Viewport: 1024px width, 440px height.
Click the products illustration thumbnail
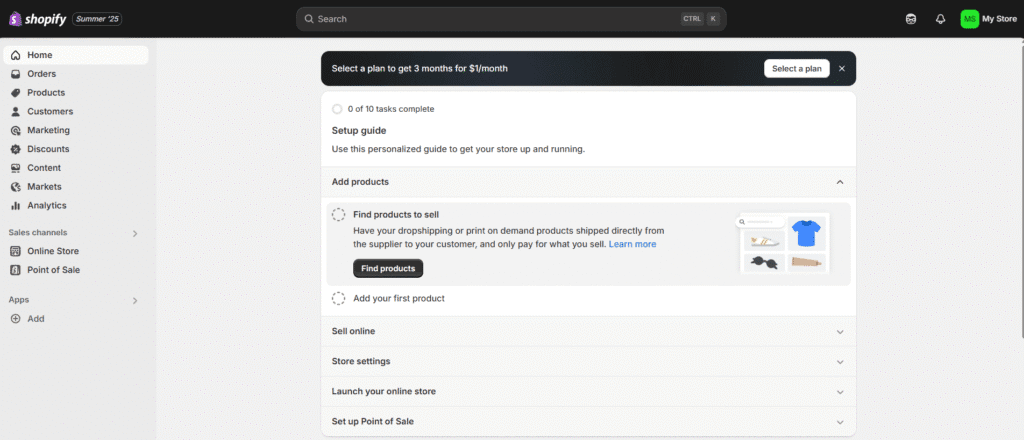[783, 243]
